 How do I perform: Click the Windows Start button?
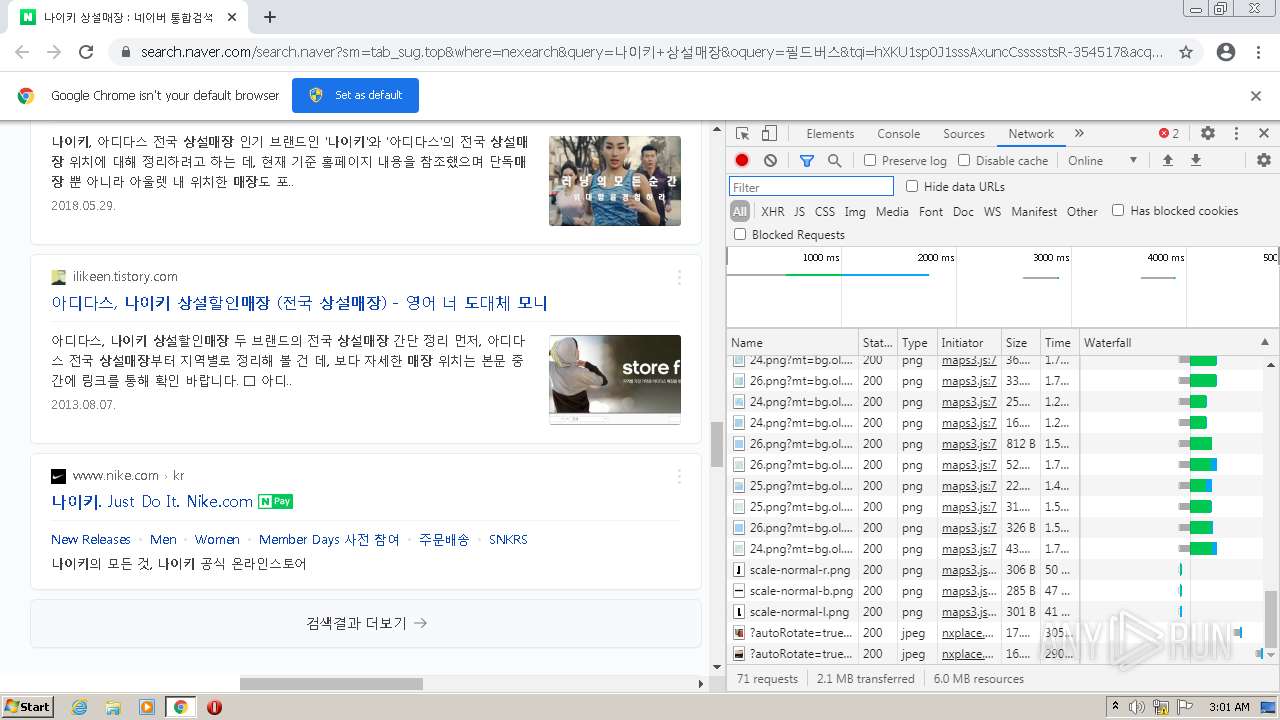(x=27, y=706)
